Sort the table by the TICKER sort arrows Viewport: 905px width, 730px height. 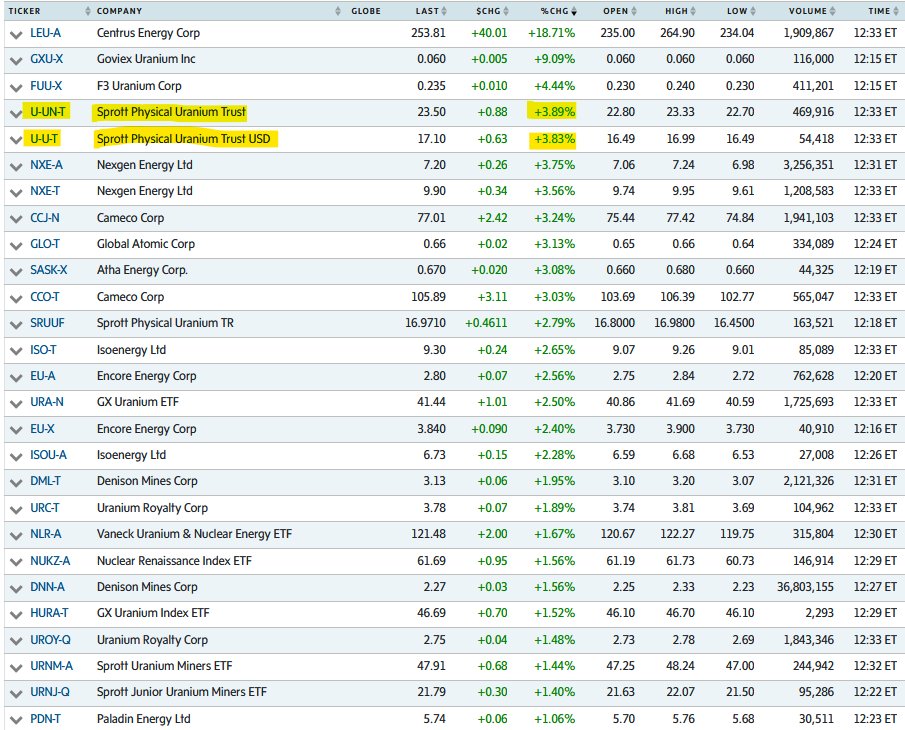tap(88, 11)
